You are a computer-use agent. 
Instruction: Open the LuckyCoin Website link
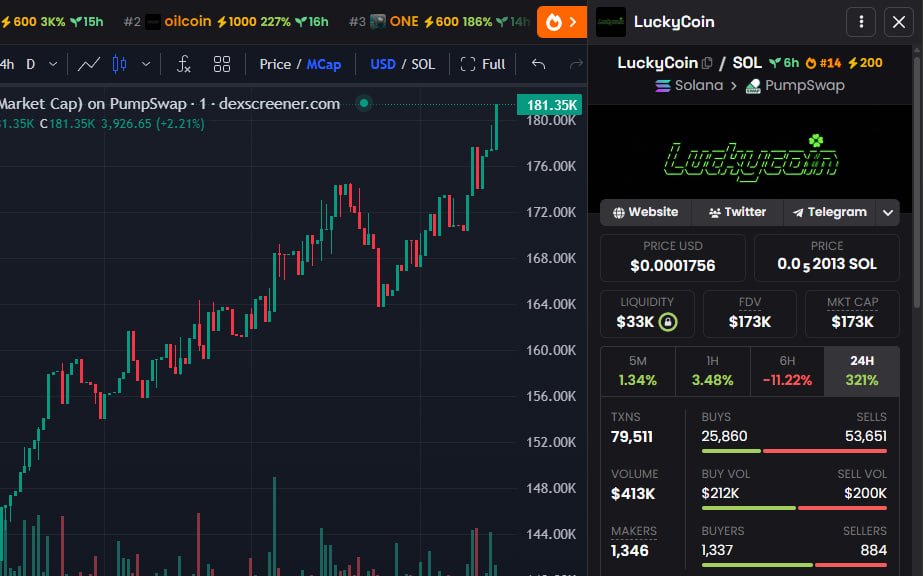[x=646, y=212]
